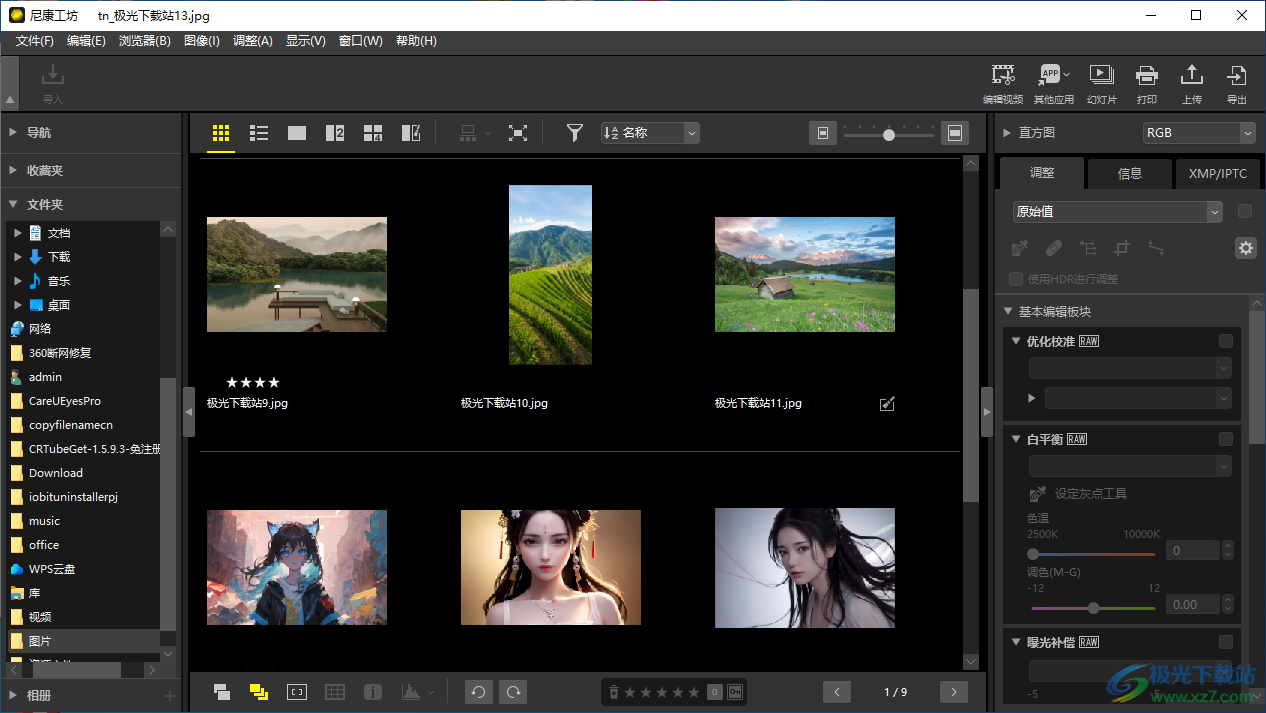Collapse the right panel with arrow handle
Image resolution: width=1266 pixels, height=713 pixels.
coord(986,412)
